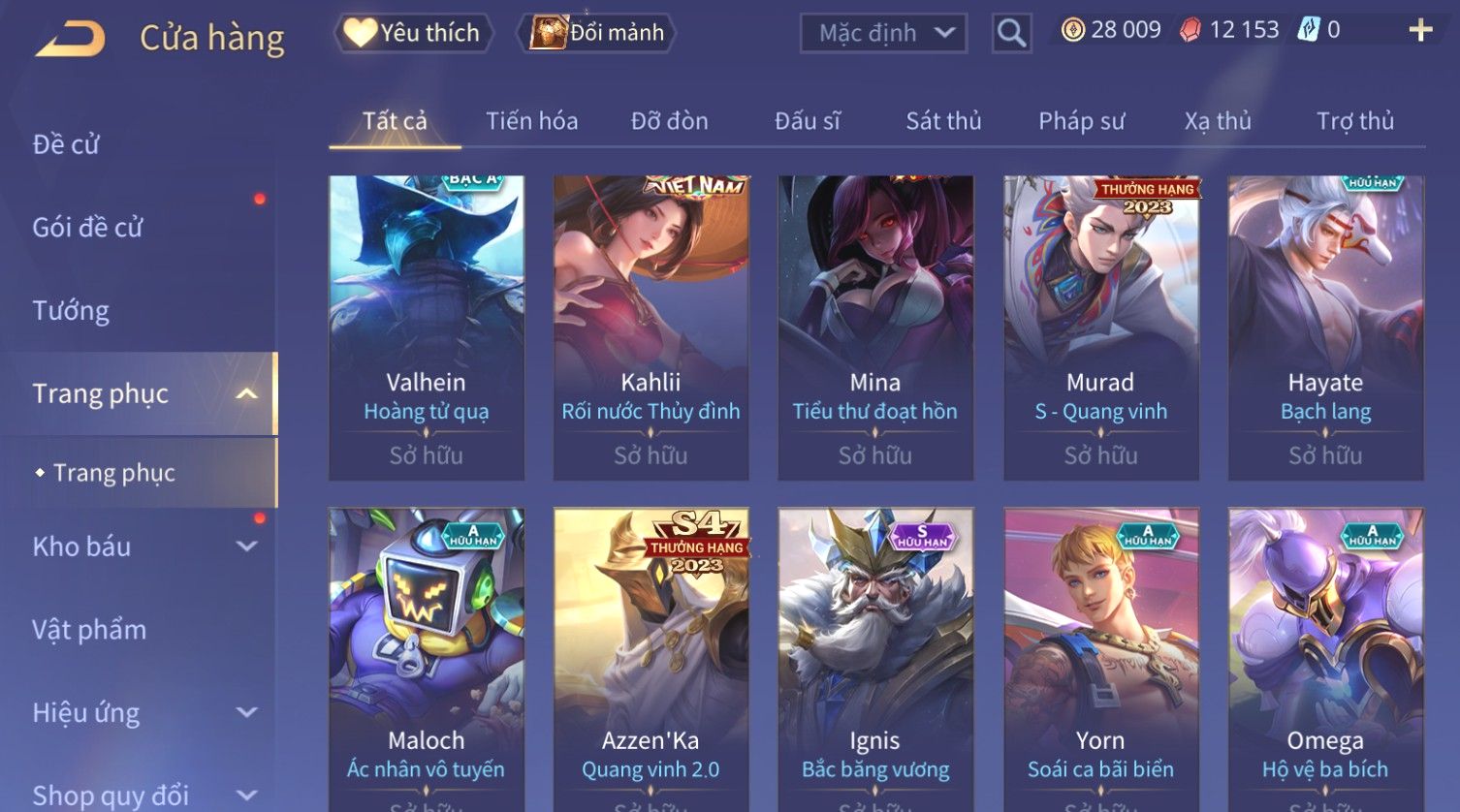Viewport: 1460px width, 812px height.
Task: Open Yêu thích heart favorites
Action: click(413, 33)
